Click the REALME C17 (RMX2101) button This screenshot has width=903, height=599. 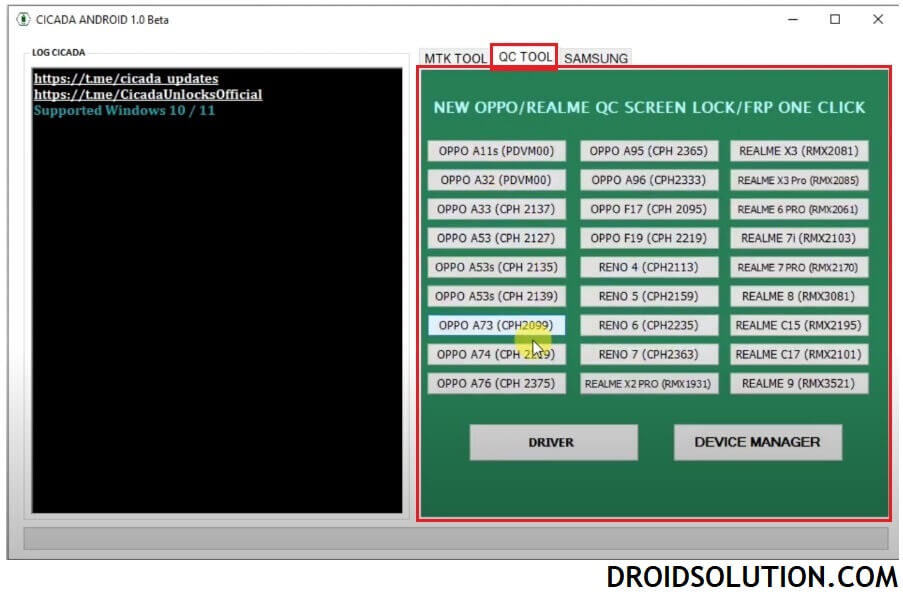click(799, 354)
